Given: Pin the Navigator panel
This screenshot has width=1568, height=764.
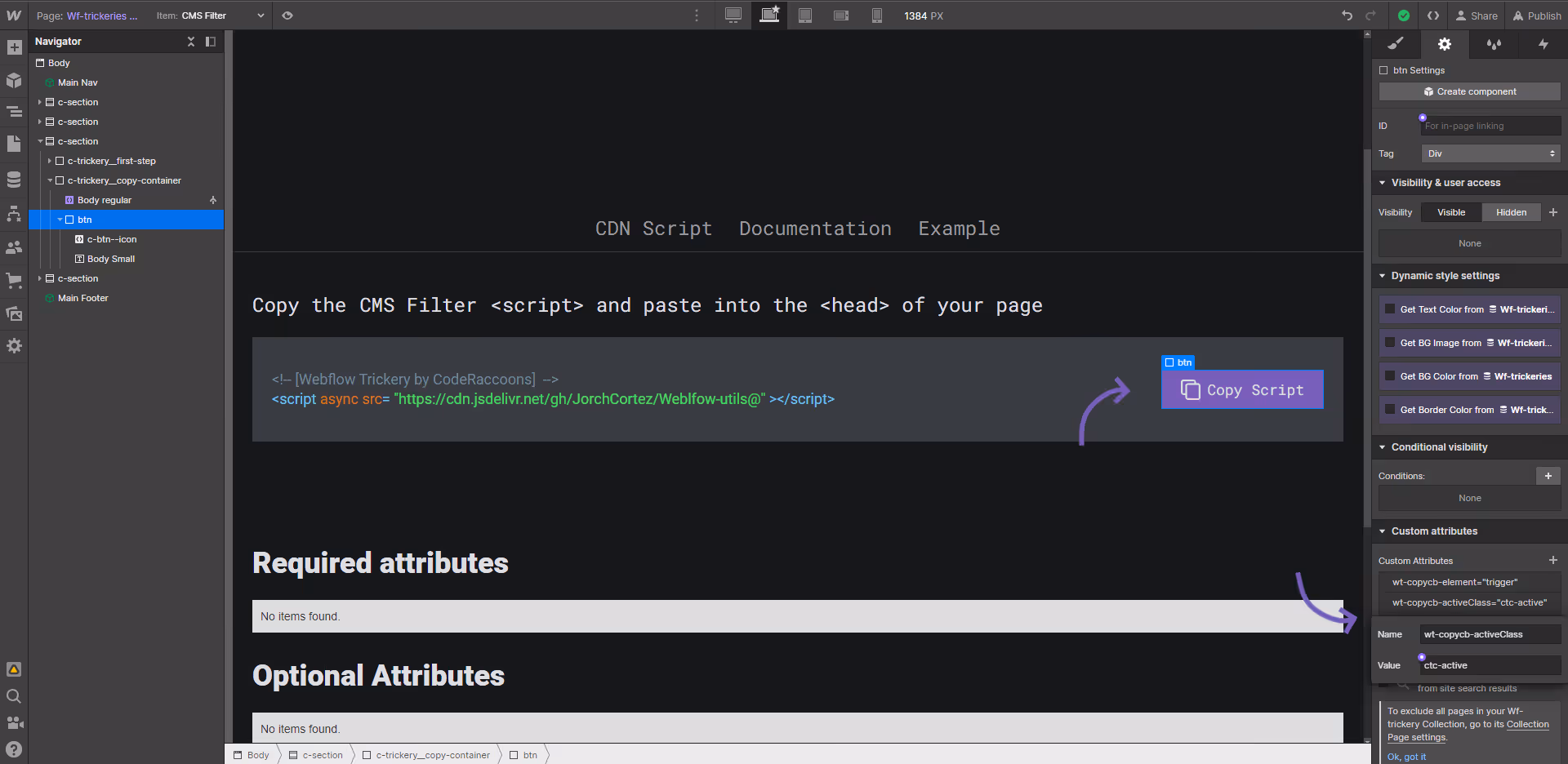Looking at the screenshot, I should pyautogui.click(x=211, y=42).
